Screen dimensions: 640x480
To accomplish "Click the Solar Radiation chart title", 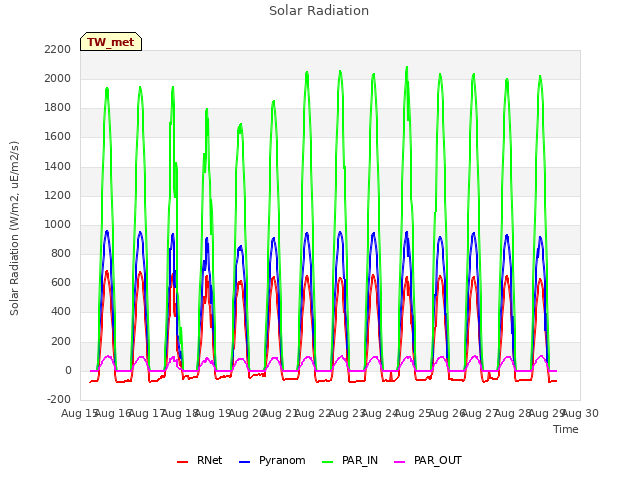I will click(x=319, y=11).
